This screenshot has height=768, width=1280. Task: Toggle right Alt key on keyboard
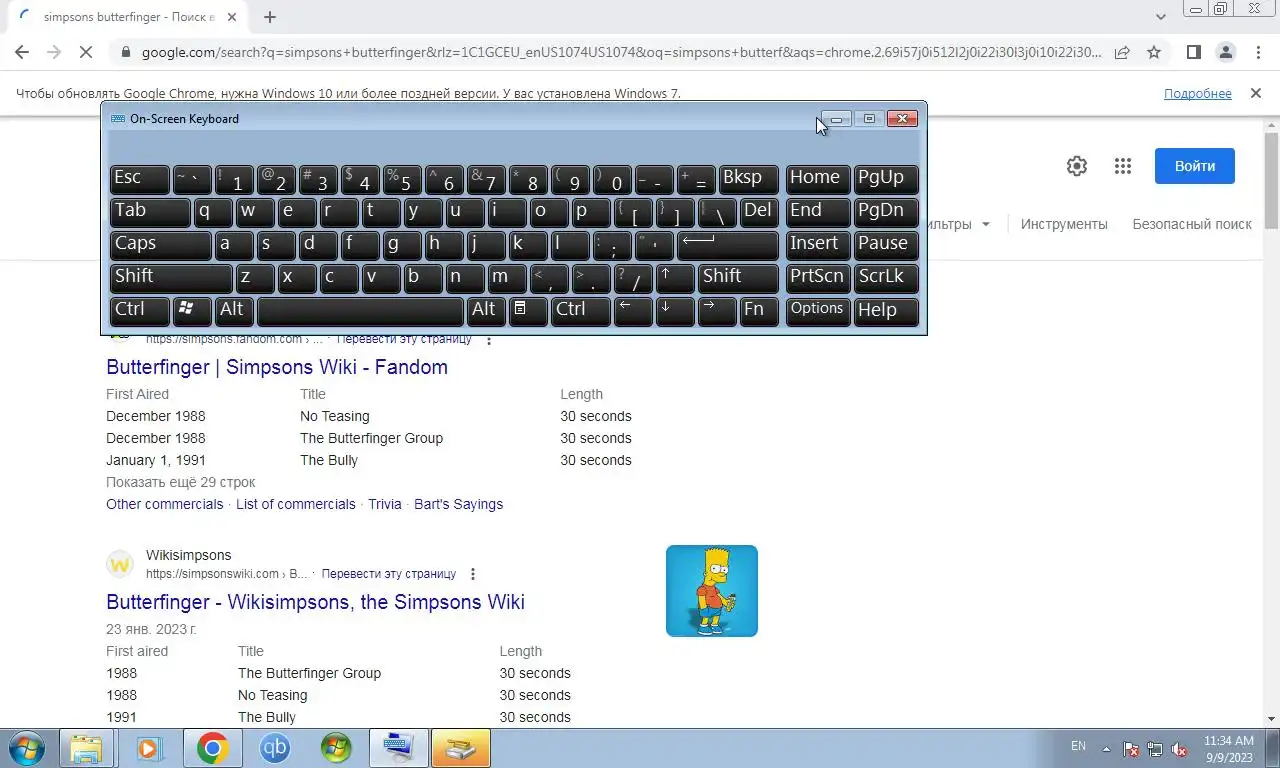pos(486,310)
